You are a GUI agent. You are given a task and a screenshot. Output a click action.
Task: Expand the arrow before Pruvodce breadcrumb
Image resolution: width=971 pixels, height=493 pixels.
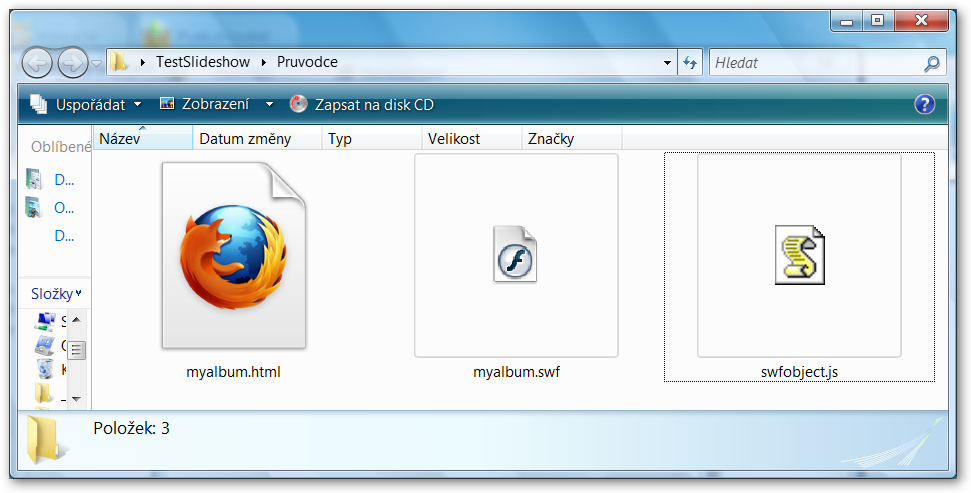[x=263, y=63]
